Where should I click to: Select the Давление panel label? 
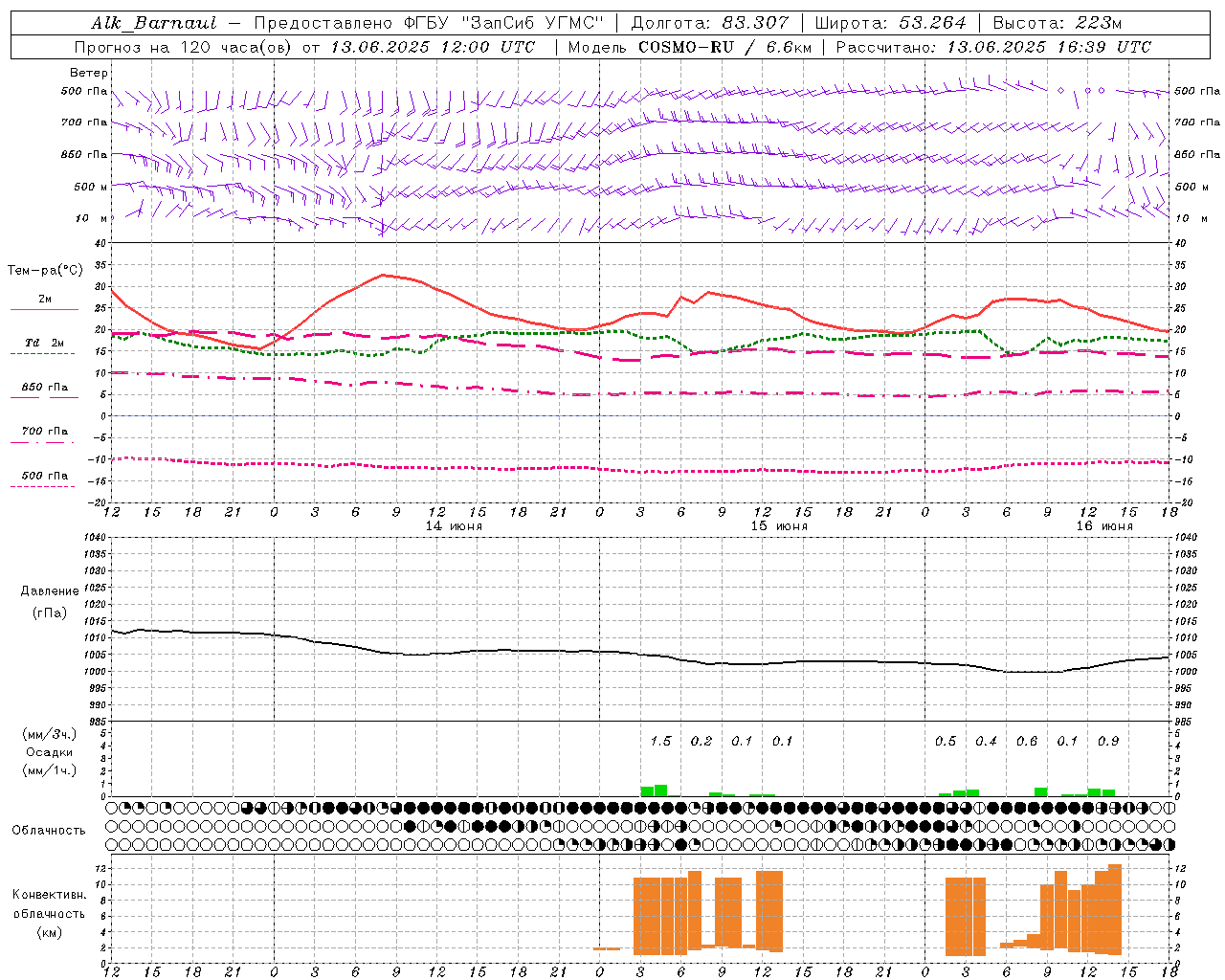coord(49,591)
